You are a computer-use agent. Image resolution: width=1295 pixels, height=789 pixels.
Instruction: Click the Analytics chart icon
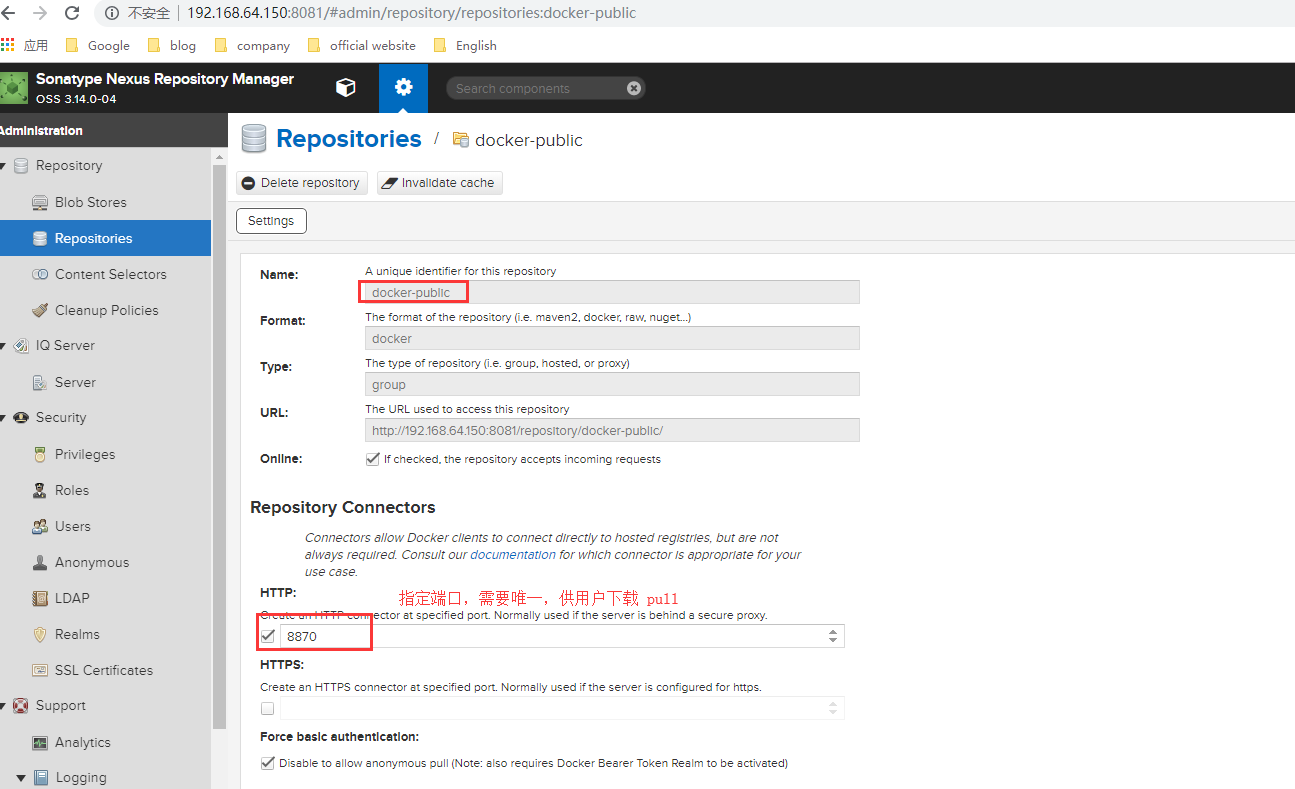(x=40, y=742)
